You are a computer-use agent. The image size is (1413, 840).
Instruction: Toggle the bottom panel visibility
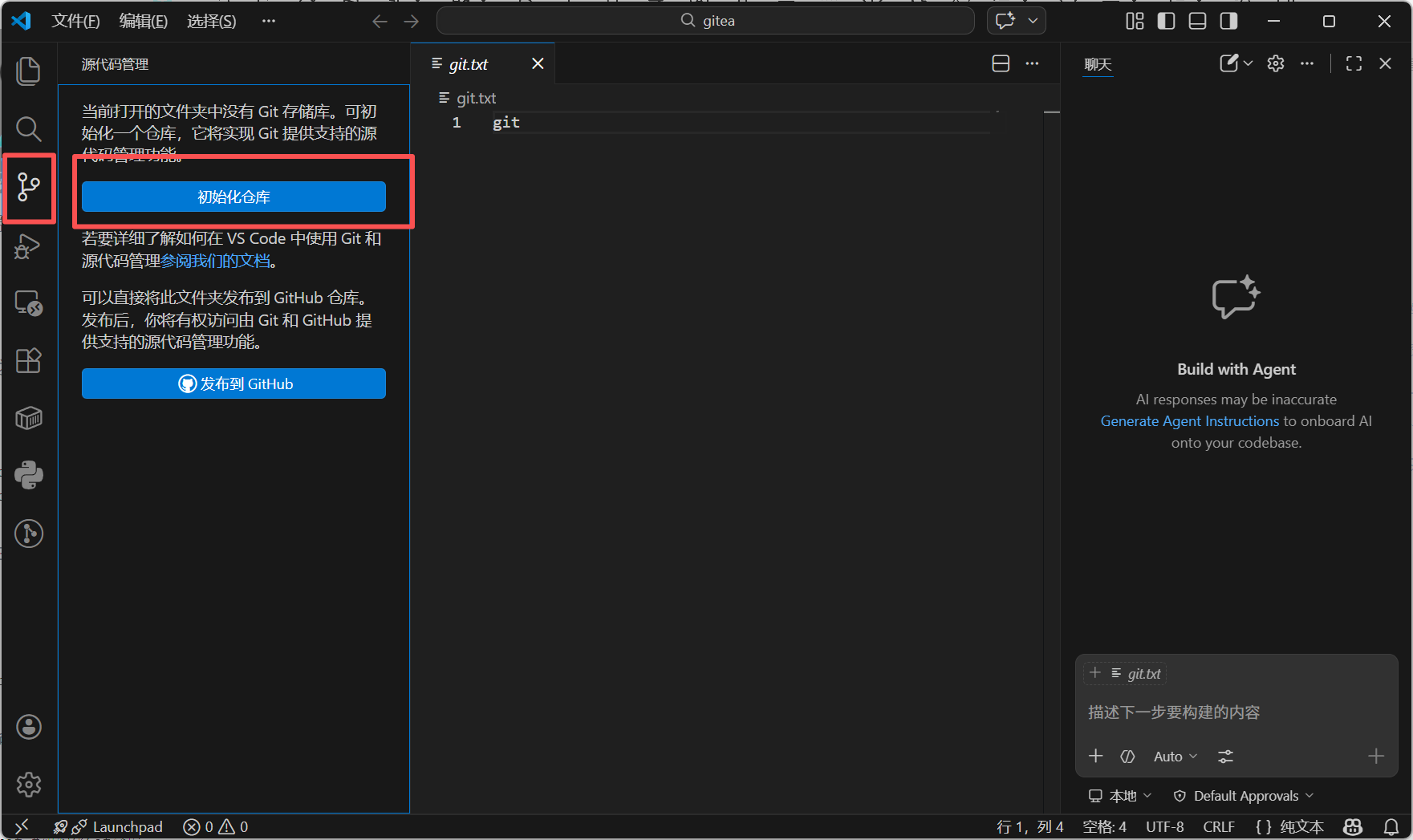click(x=1197, y=21)
